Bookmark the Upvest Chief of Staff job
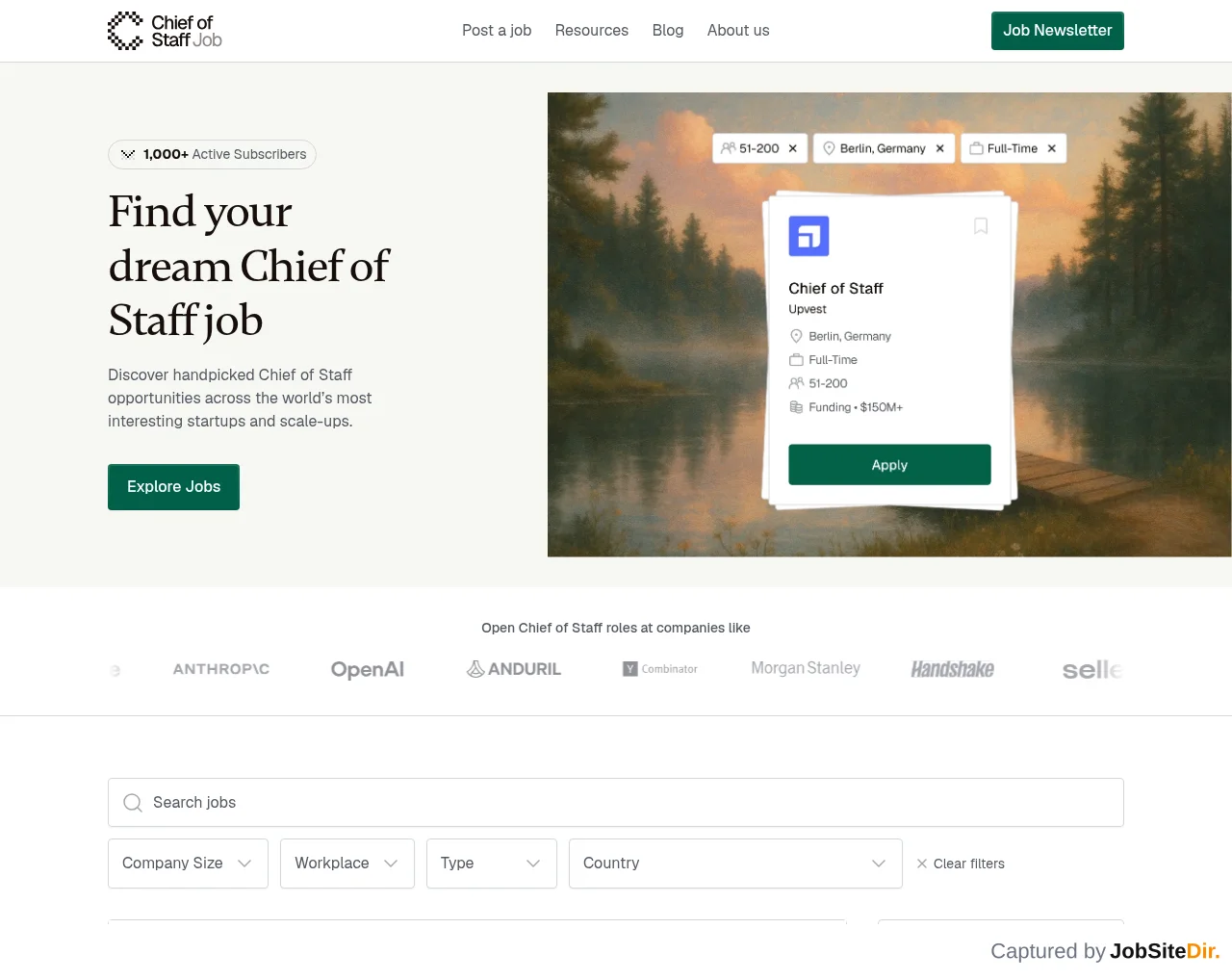 [981, 226]
